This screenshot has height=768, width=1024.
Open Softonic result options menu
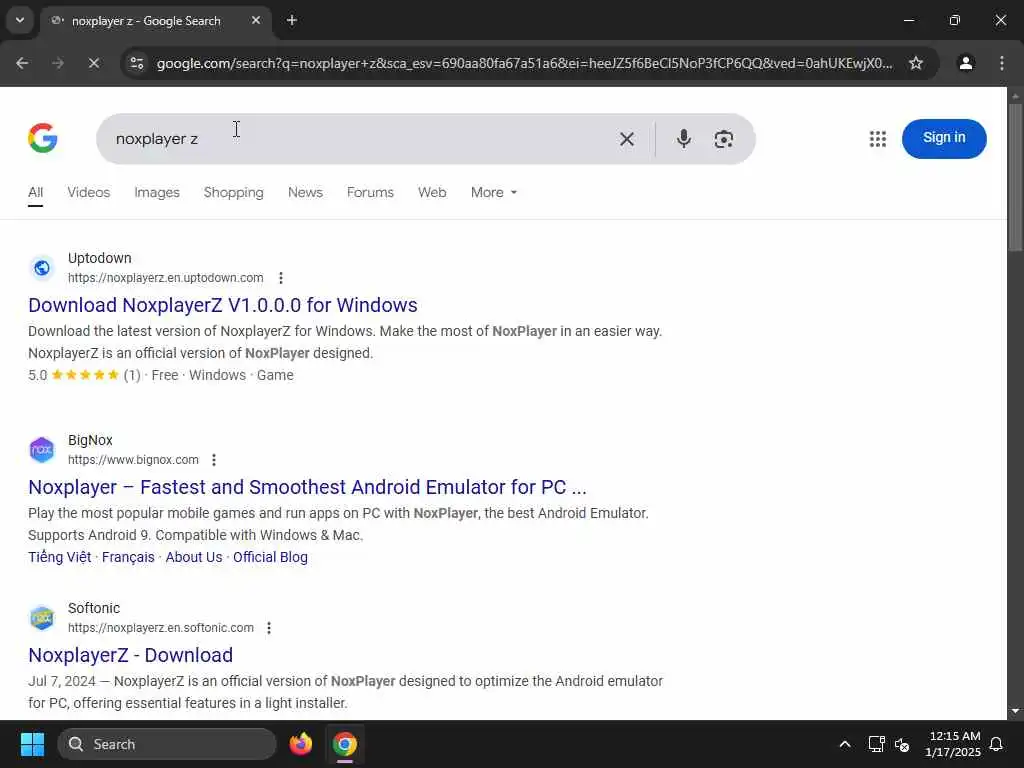point(269,628)
